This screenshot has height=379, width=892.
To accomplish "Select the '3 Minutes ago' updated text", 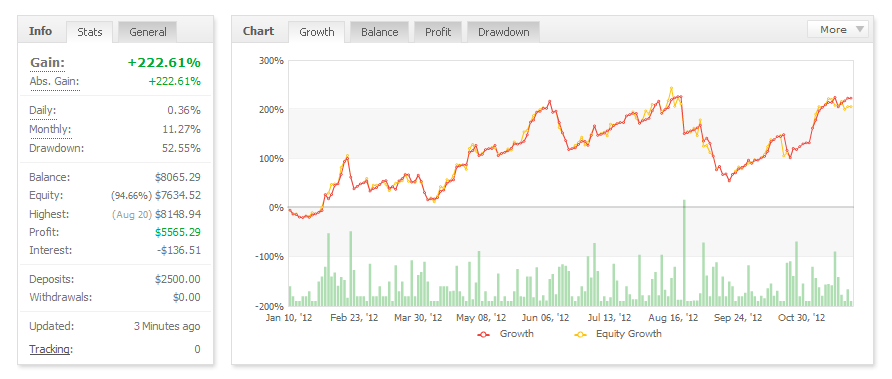I will pyautogui.click(x=167, y=327).
